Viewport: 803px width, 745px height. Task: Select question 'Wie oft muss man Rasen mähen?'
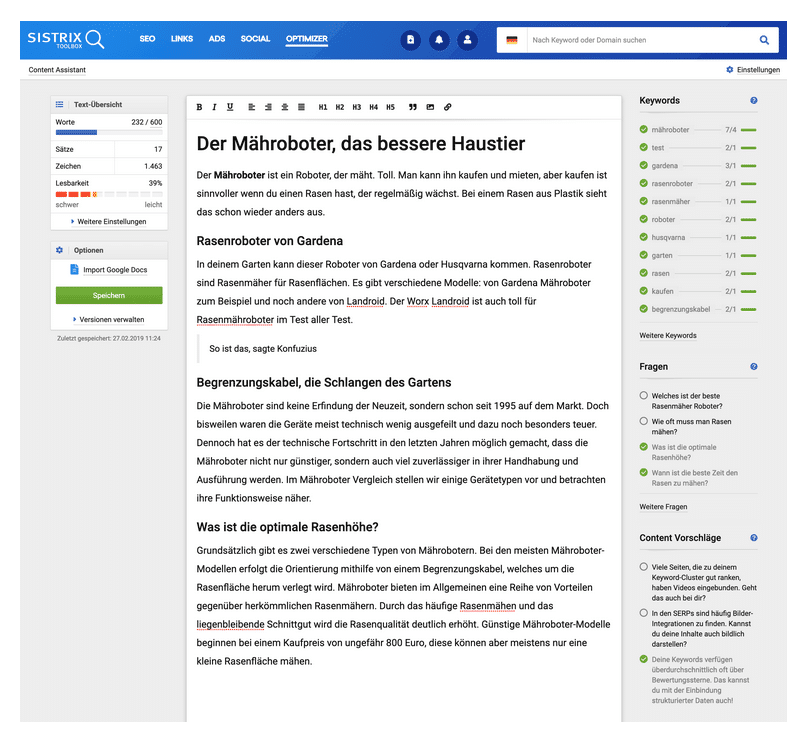(x=644, y=421)
